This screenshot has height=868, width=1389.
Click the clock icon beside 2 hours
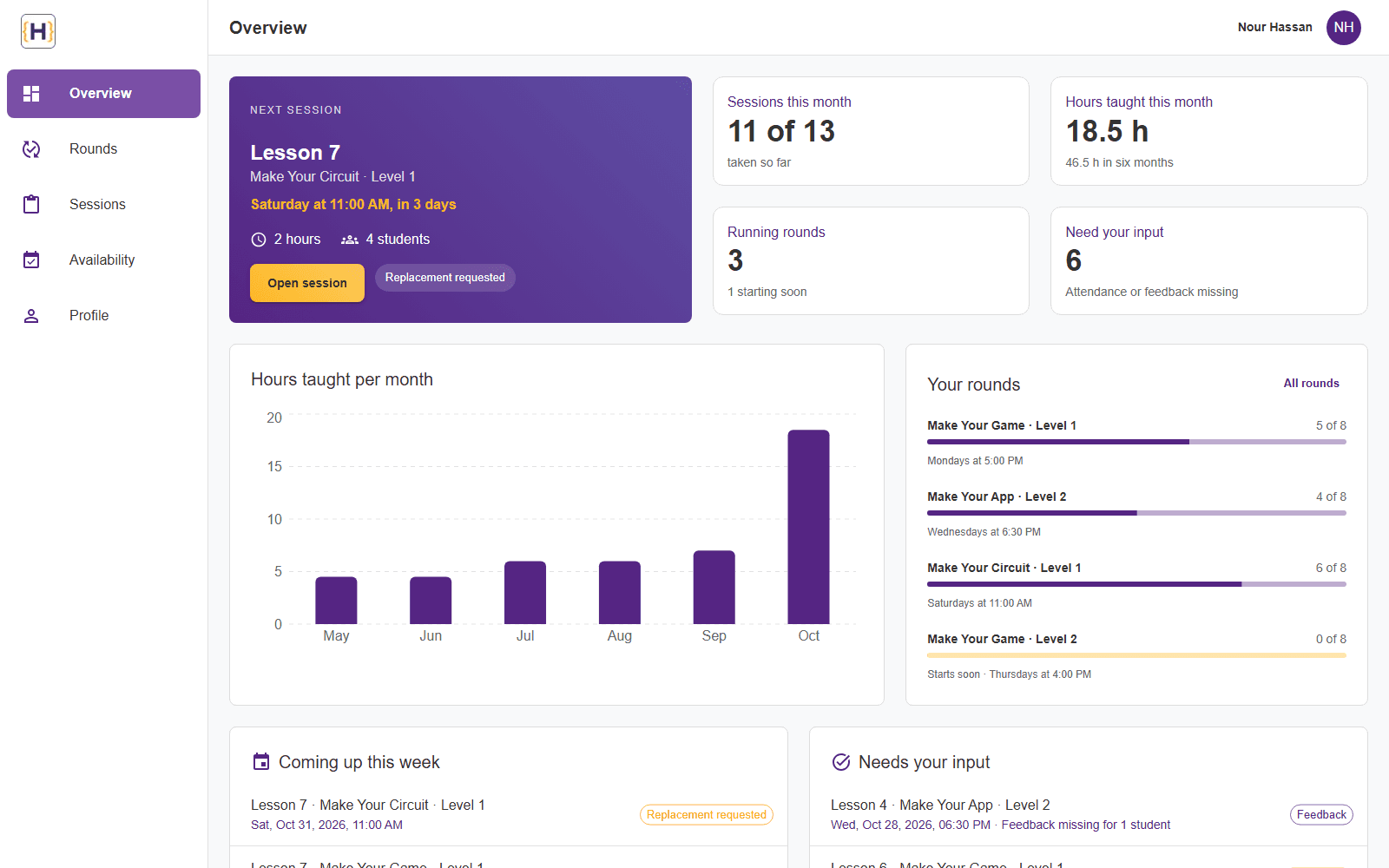[259, 240]
